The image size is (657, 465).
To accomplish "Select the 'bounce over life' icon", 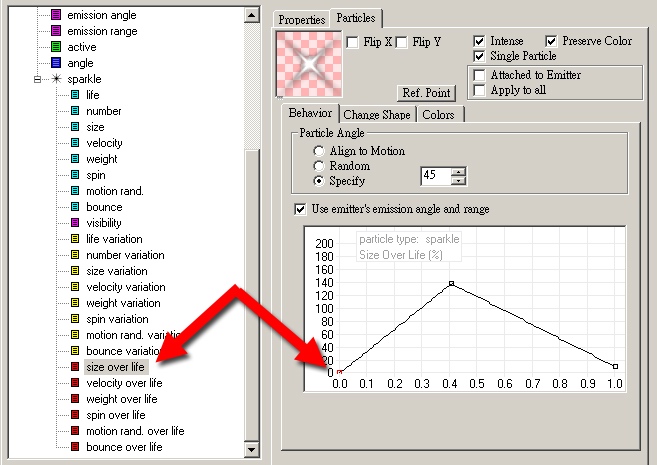I will click(x=75, y=447).
